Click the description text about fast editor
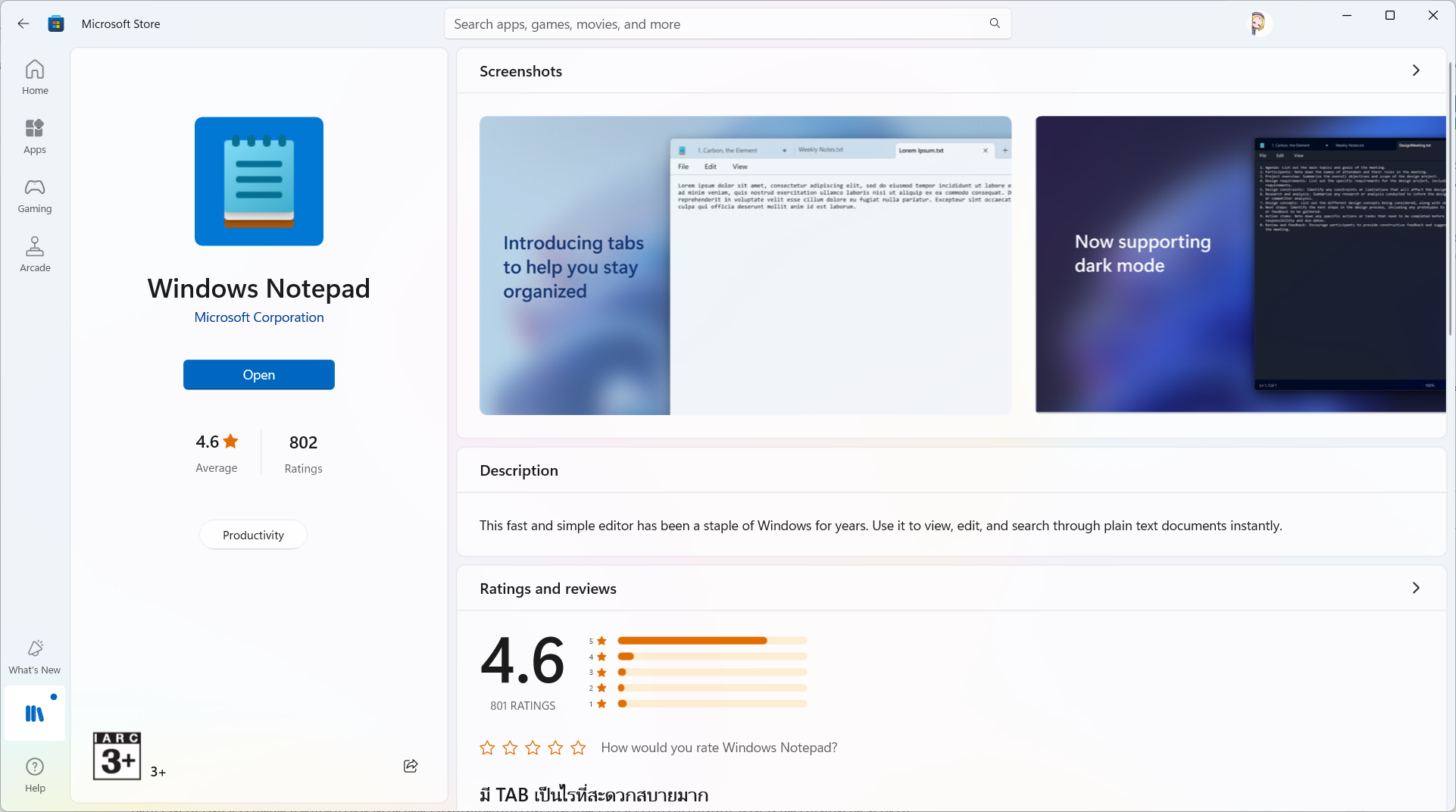The width and height of the screenshot is (1456, 812). click(x=880, y=526)
